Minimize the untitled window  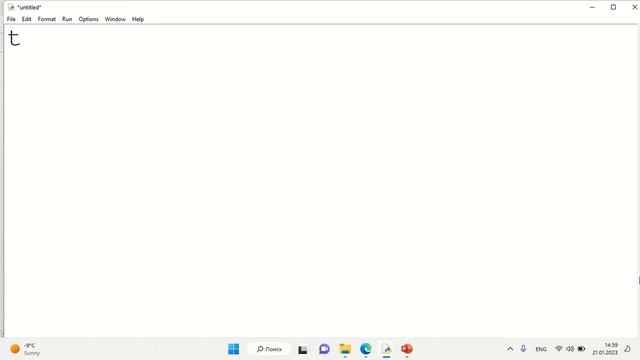[592, 7]
